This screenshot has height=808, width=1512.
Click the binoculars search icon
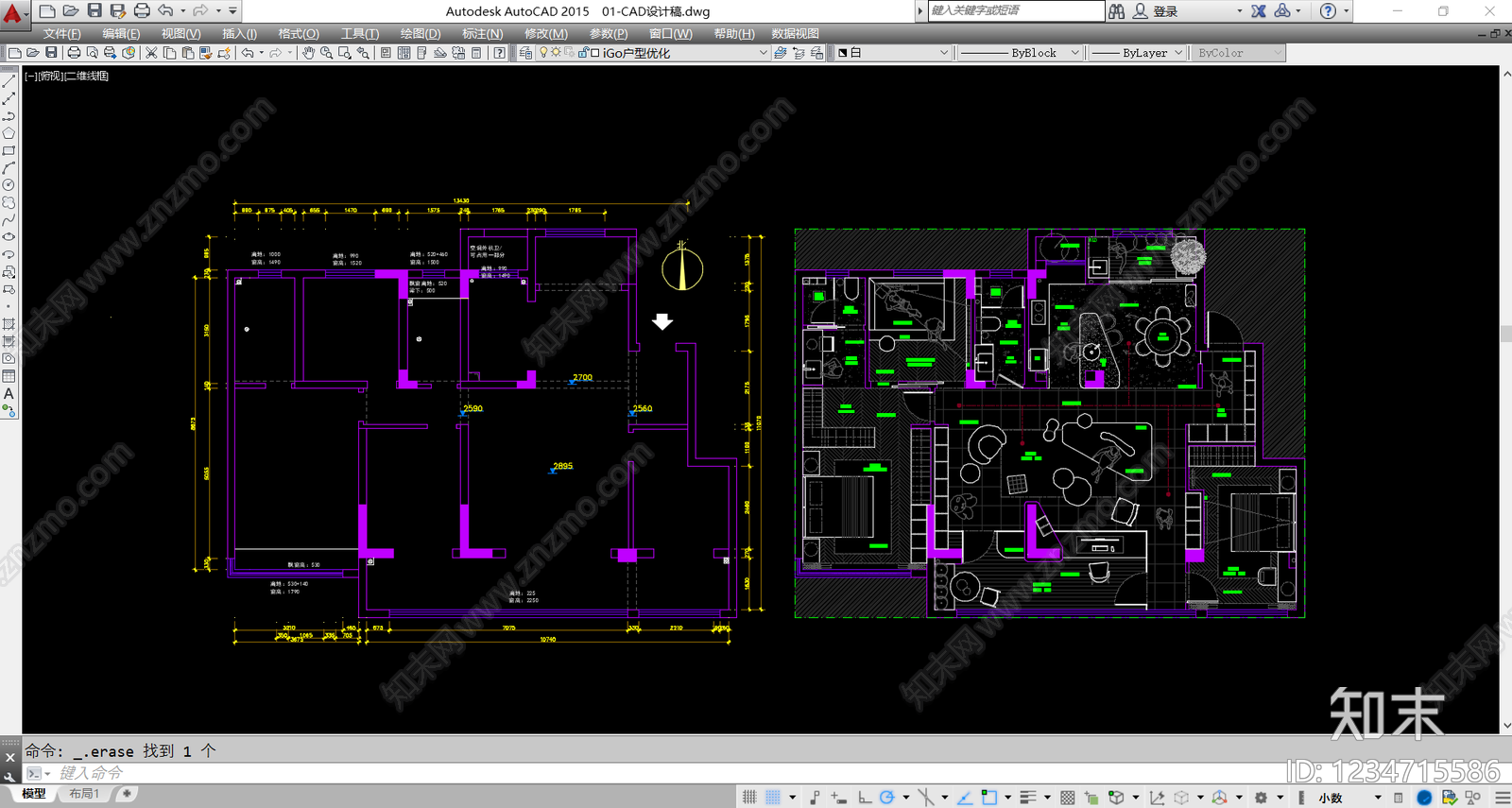(x=1117, y=11)
